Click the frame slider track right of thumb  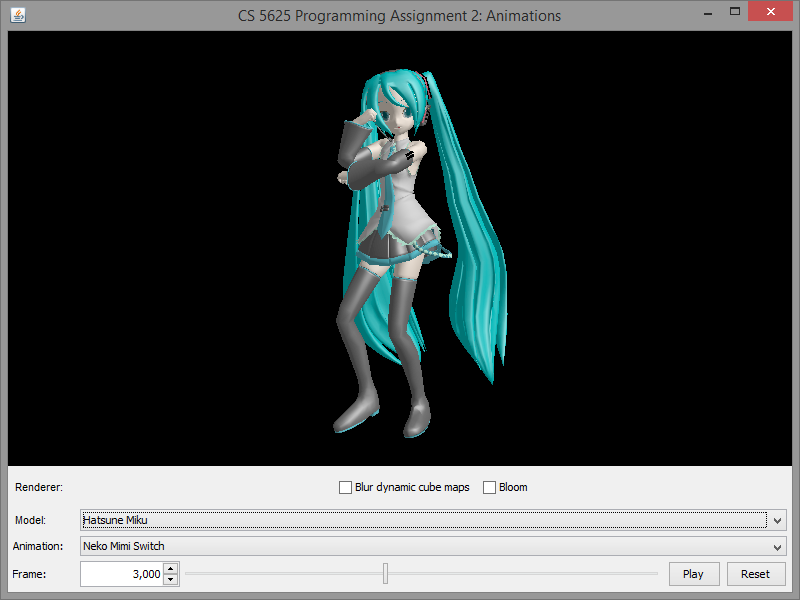click(520, 574)
